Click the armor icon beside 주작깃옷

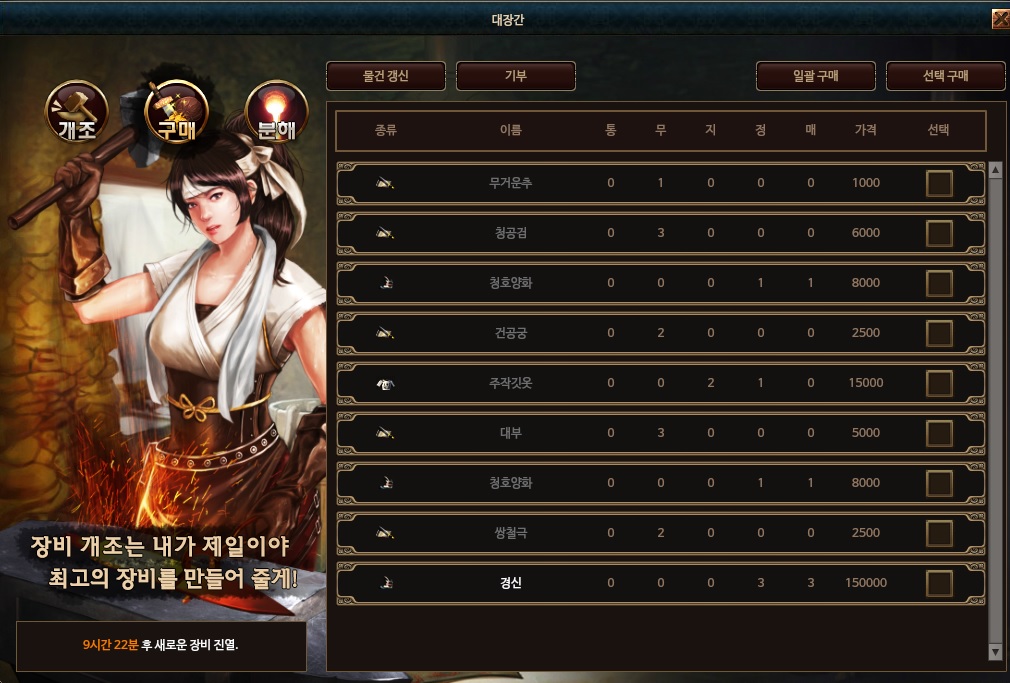[385, 384]
